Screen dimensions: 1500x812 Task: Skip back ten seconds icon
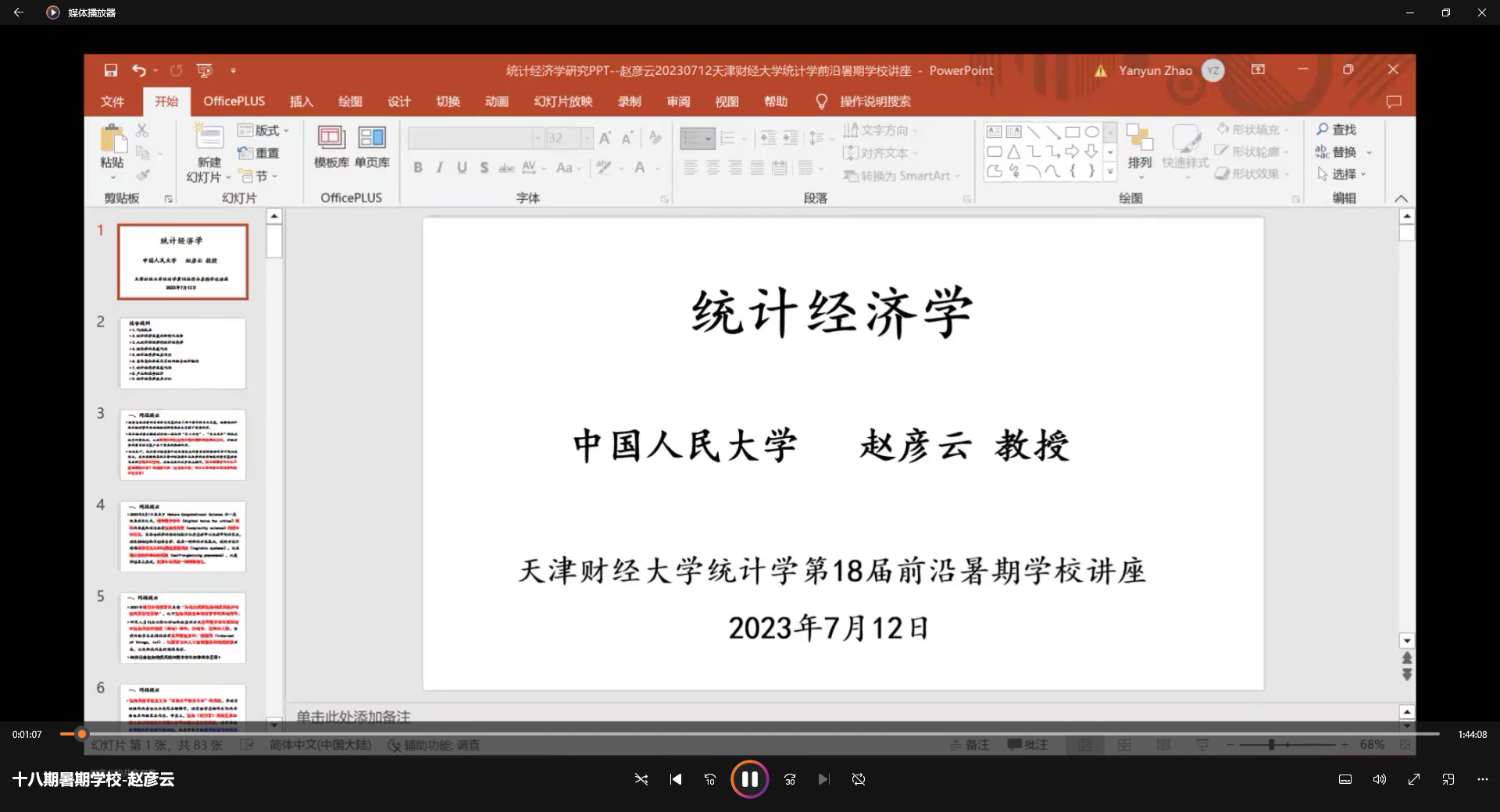pyautogui.click(x=710, y=779)
